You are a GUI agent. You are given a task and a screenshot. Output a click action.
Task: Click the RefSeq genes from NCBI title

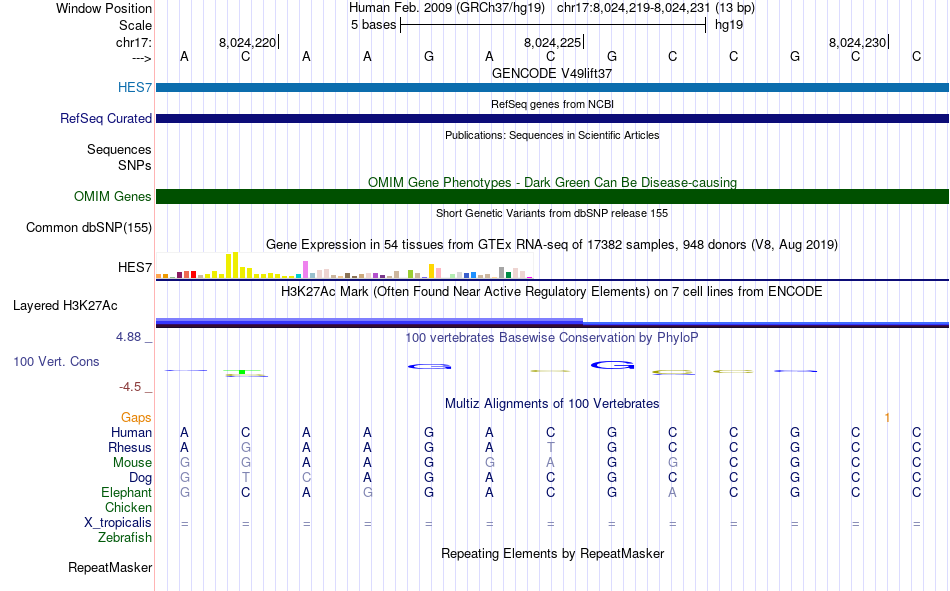(x=552, y=104)
